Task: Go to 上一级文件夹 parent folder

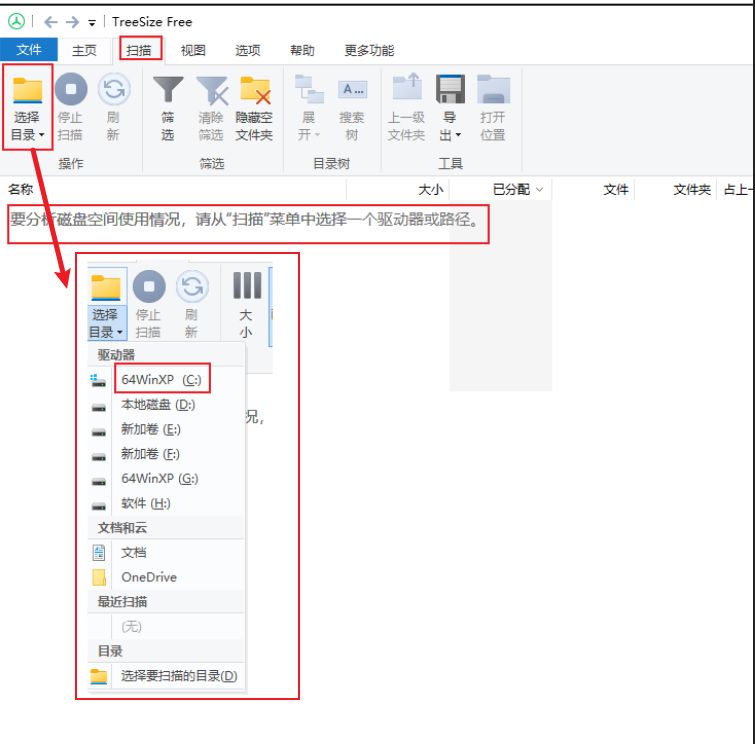Action: pyautogui.click(x=407, y=108)
